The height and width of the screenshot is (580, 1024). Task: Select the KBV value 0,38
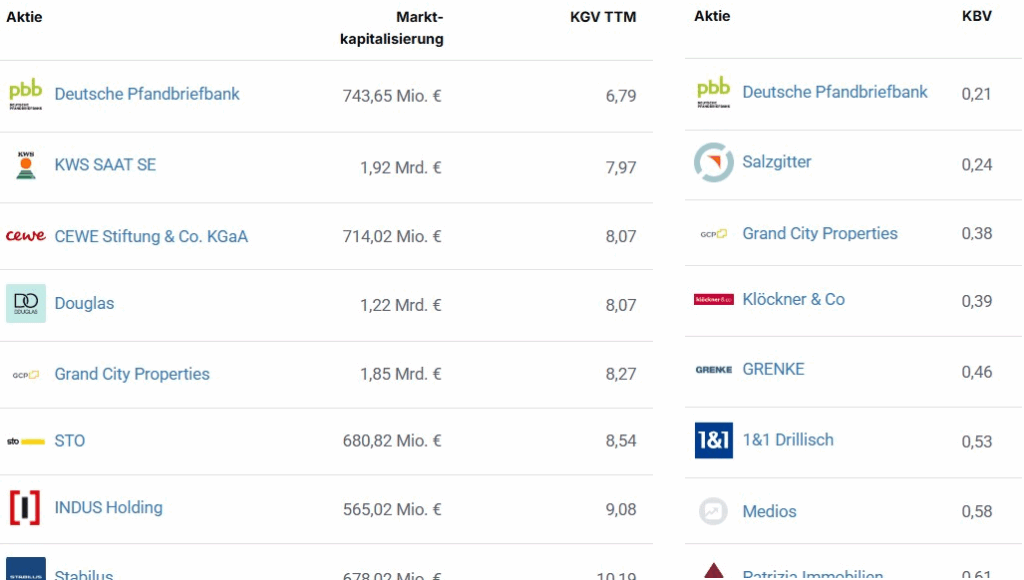tap(976, 234)
